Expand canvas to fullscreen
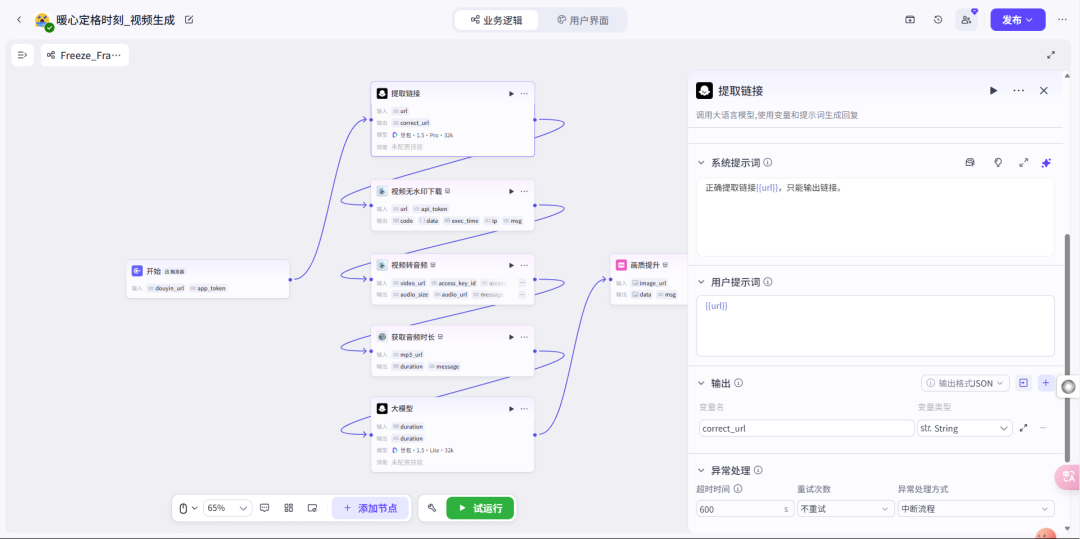 click(x=1051, y=55)
